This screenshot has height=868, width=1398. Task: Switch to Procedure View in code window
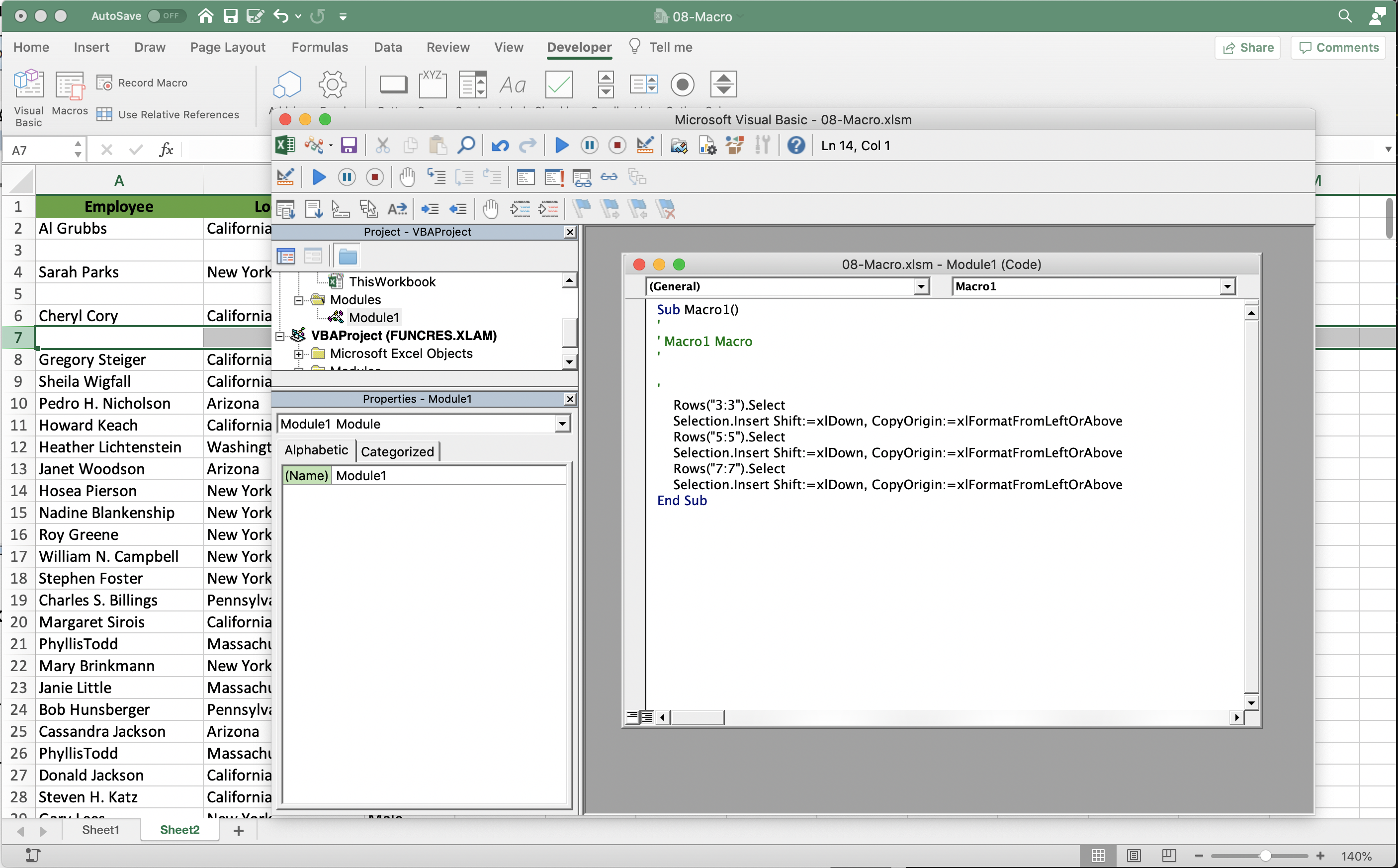(632, 716)
